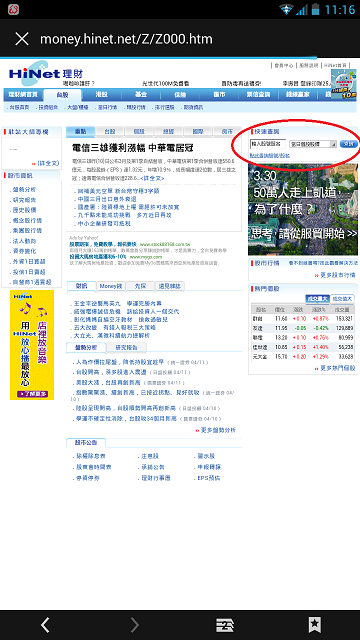Image resolution: width=360 pixels, height=640 pixels.
Task: Go back using the browser back arrow
Action: (x=45, y=625)
